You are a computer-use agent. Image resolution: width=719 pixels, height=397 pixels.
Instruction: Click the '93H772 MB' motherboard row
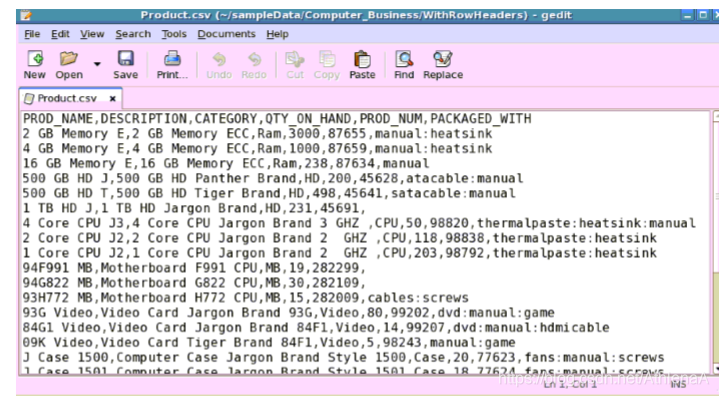[246, 298]
